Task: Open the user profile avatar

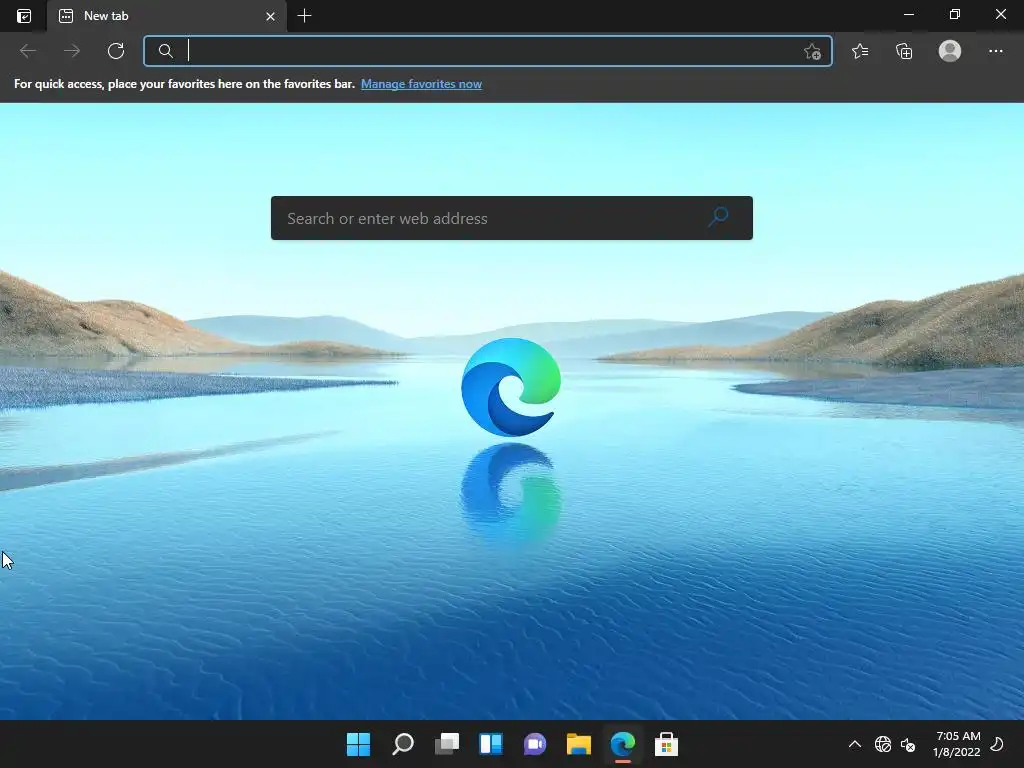Action: pyautogui.click(x=950, y=51)
